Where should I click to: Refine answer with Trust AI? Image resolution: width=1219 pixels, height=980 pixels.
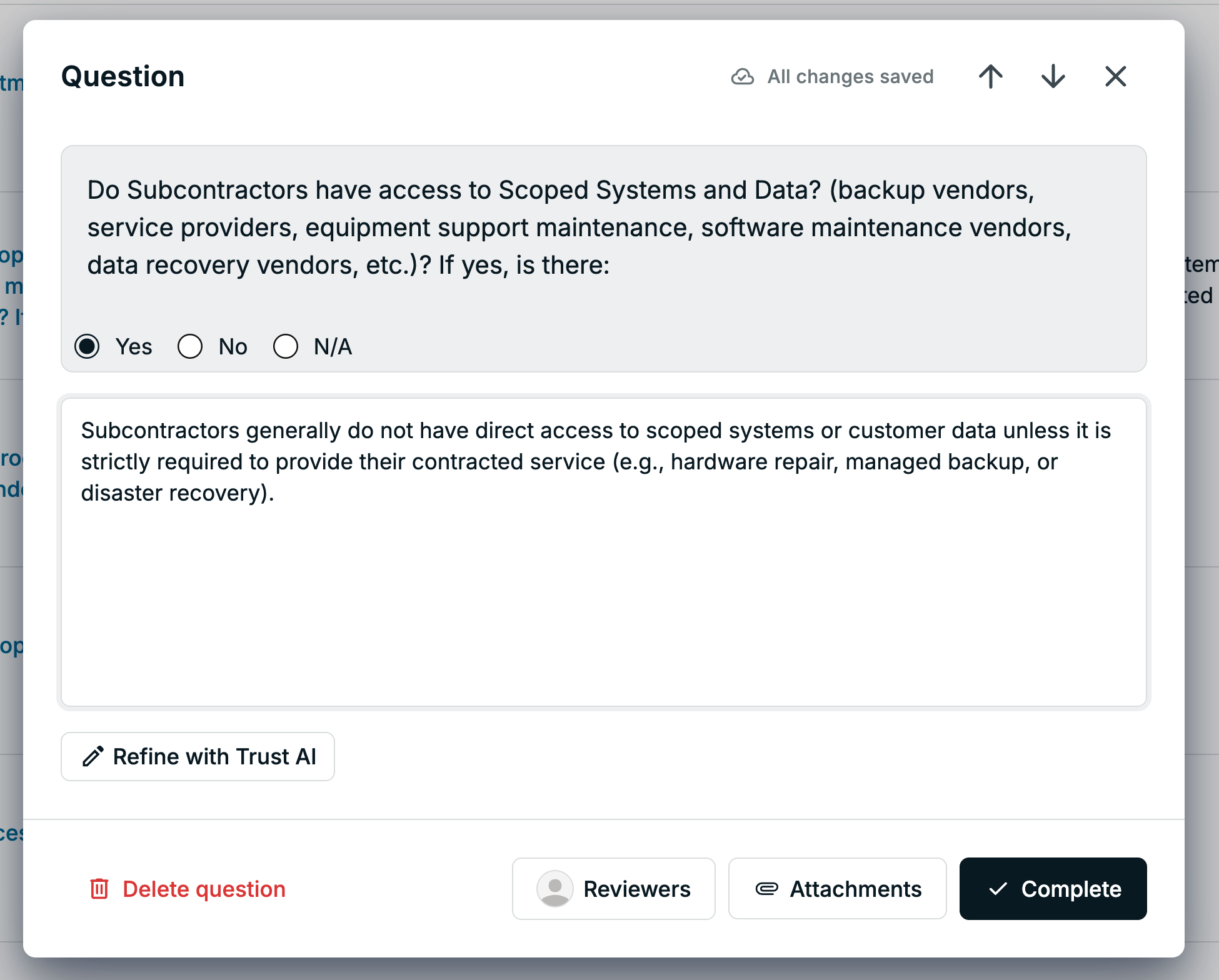(x=198, y=756)
